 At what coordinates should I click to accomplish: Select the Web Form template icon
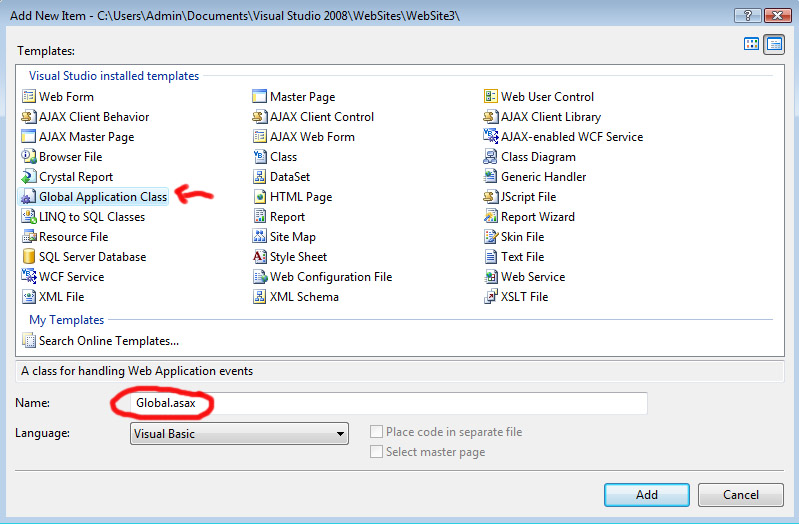[x=29, y=96]
